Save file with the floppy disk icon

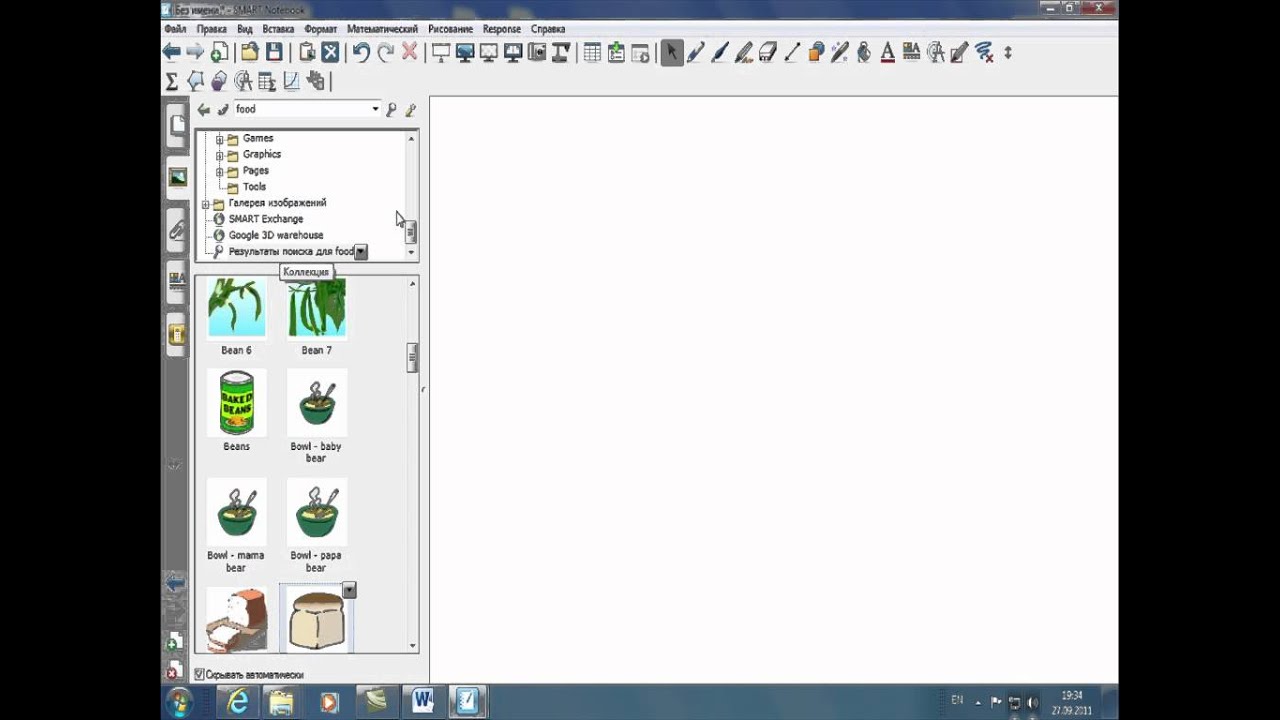[x=274, y=53]
